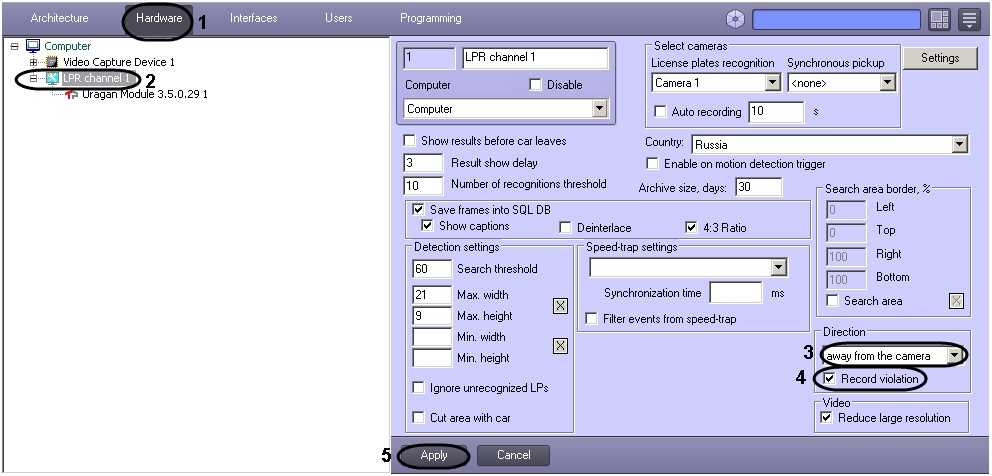Image resolution: width=992 pixels, height=476 pixels.
Task: Click the Cancel button
Action: click(514, 455)
